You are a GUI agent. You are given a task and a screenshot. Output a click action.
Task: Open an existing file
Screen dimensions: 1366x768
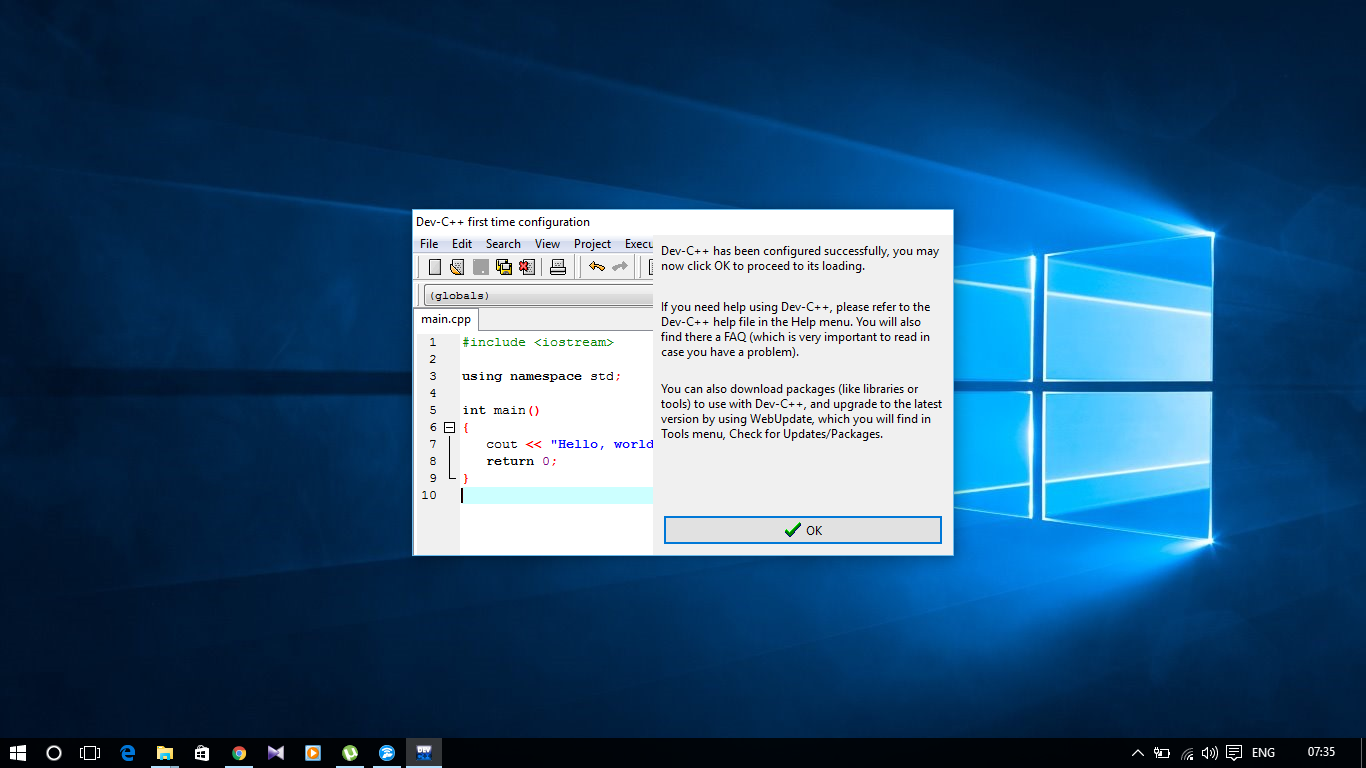tap(457, 266)
